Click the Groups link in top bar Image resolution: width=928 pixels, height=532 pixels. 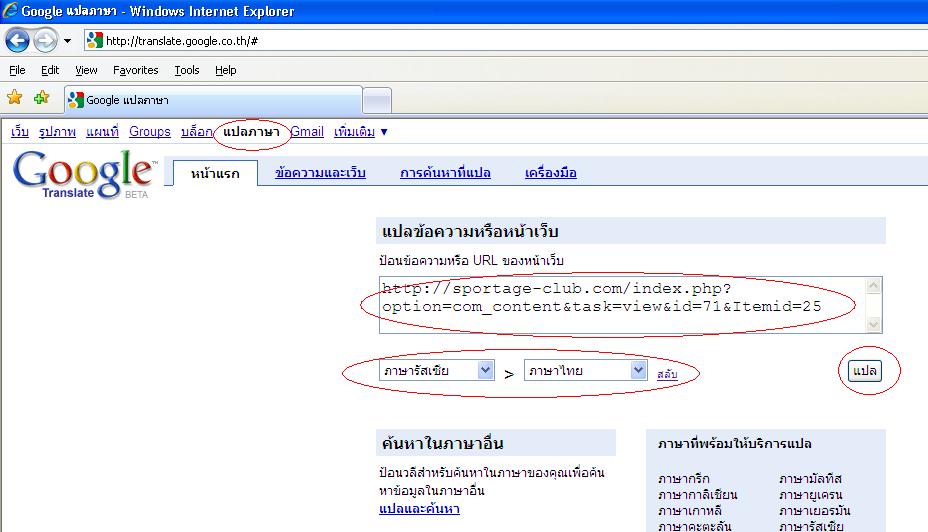150,132
